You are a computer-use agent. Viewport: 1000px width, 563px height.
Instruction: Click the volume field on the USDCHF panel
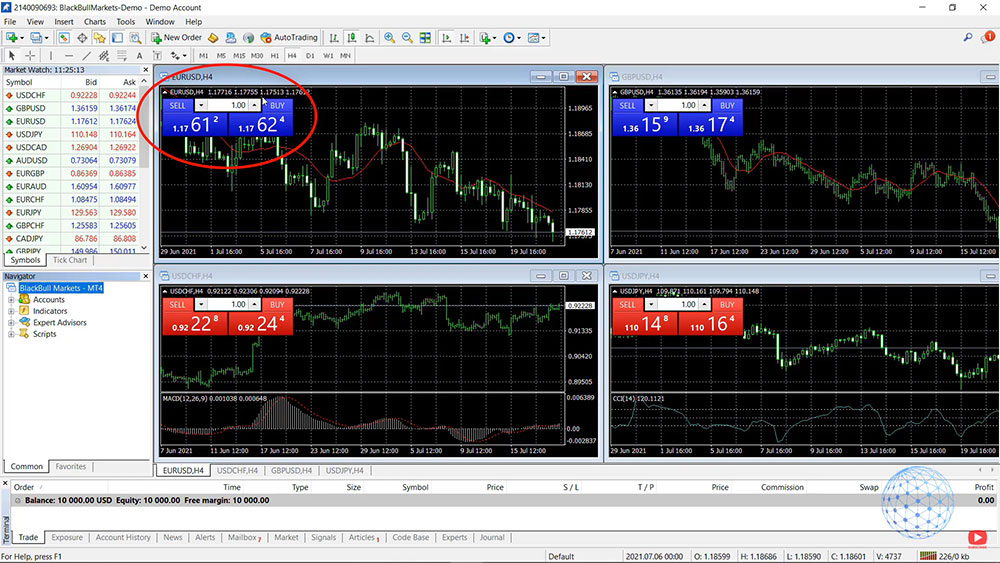(228, 304)
